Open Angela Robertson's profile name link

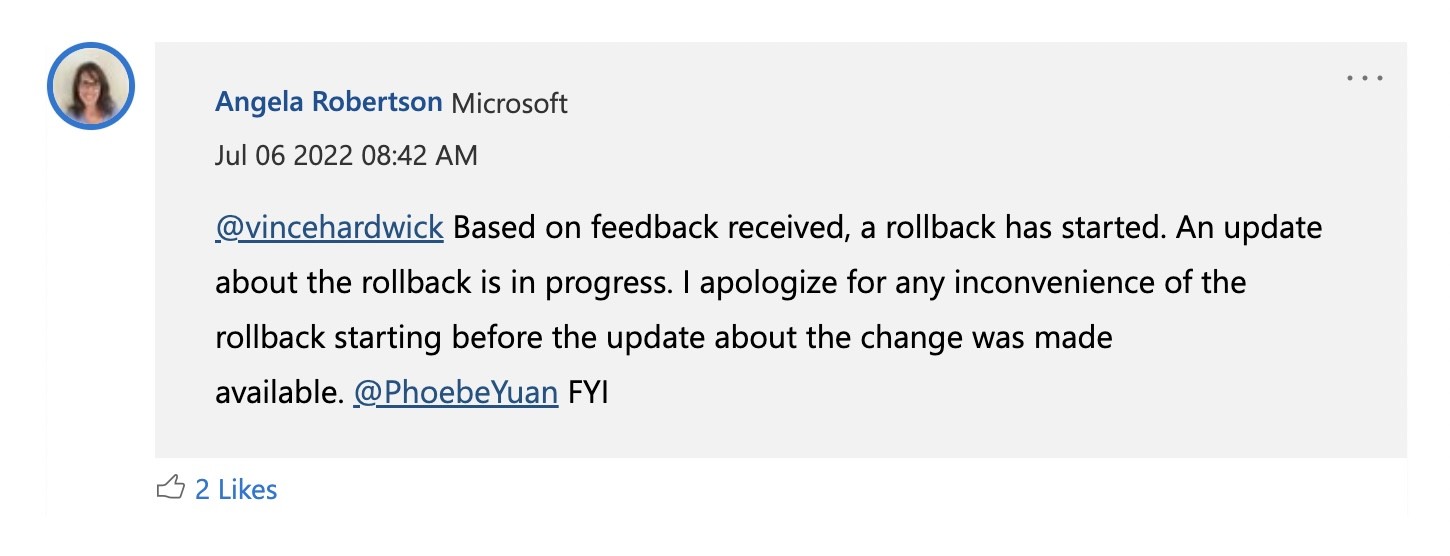coord(329,102)
